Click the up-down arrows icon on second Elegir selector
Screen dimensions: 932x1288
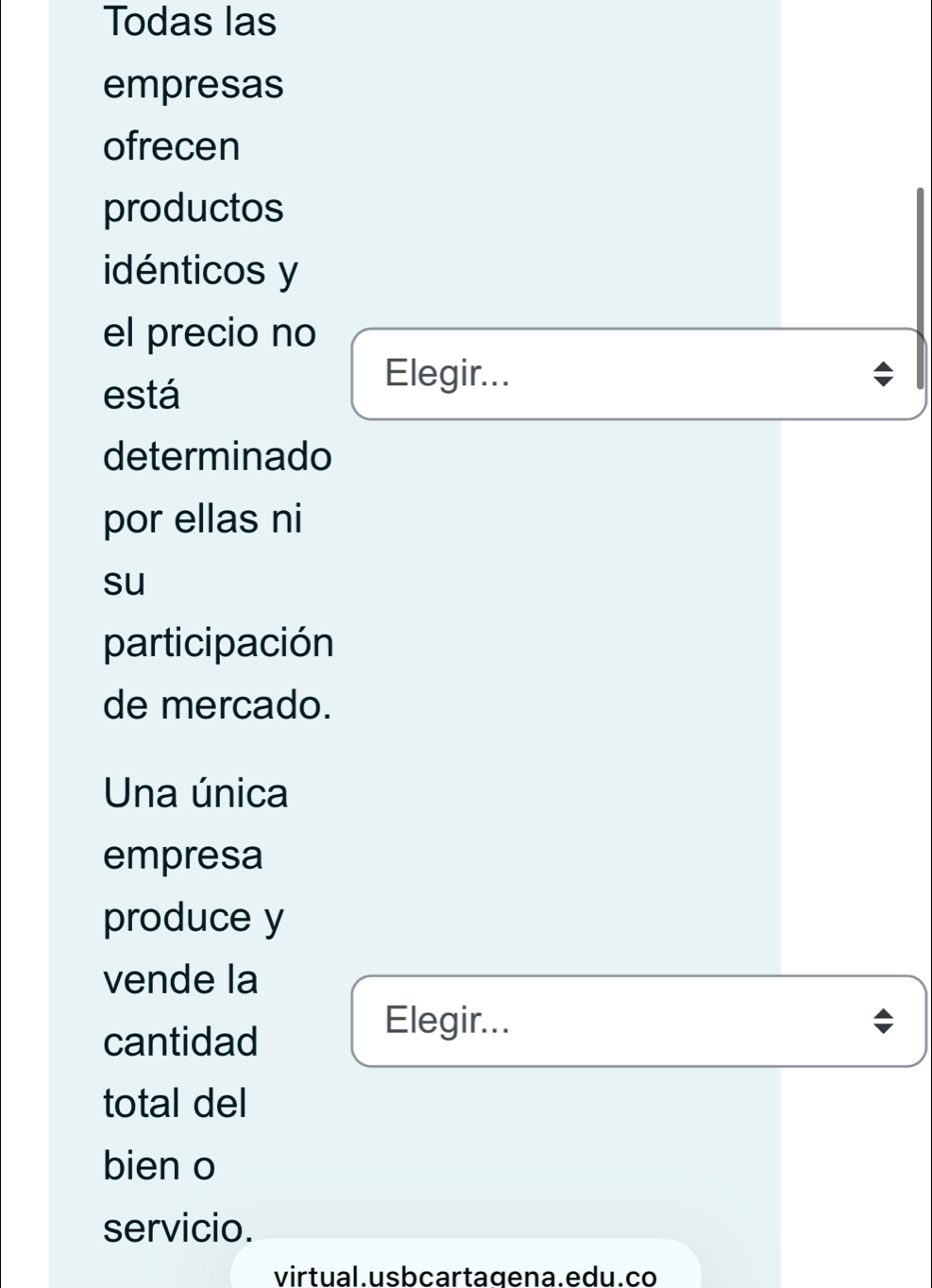882,1021
